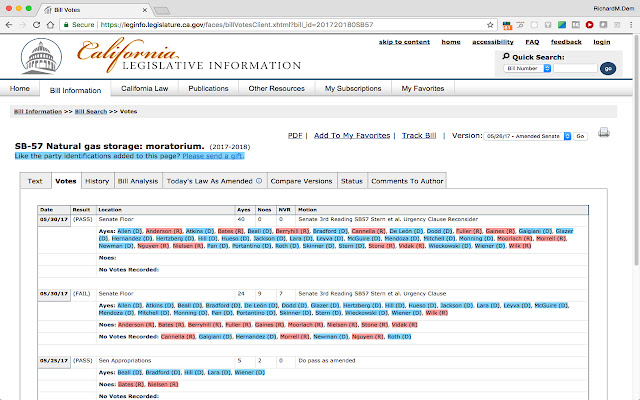The height and width of the screenshot is (400, 640).
Task: Close the Bill Votes browser tab
Action: pyautogui.click(x=145, y=10)
